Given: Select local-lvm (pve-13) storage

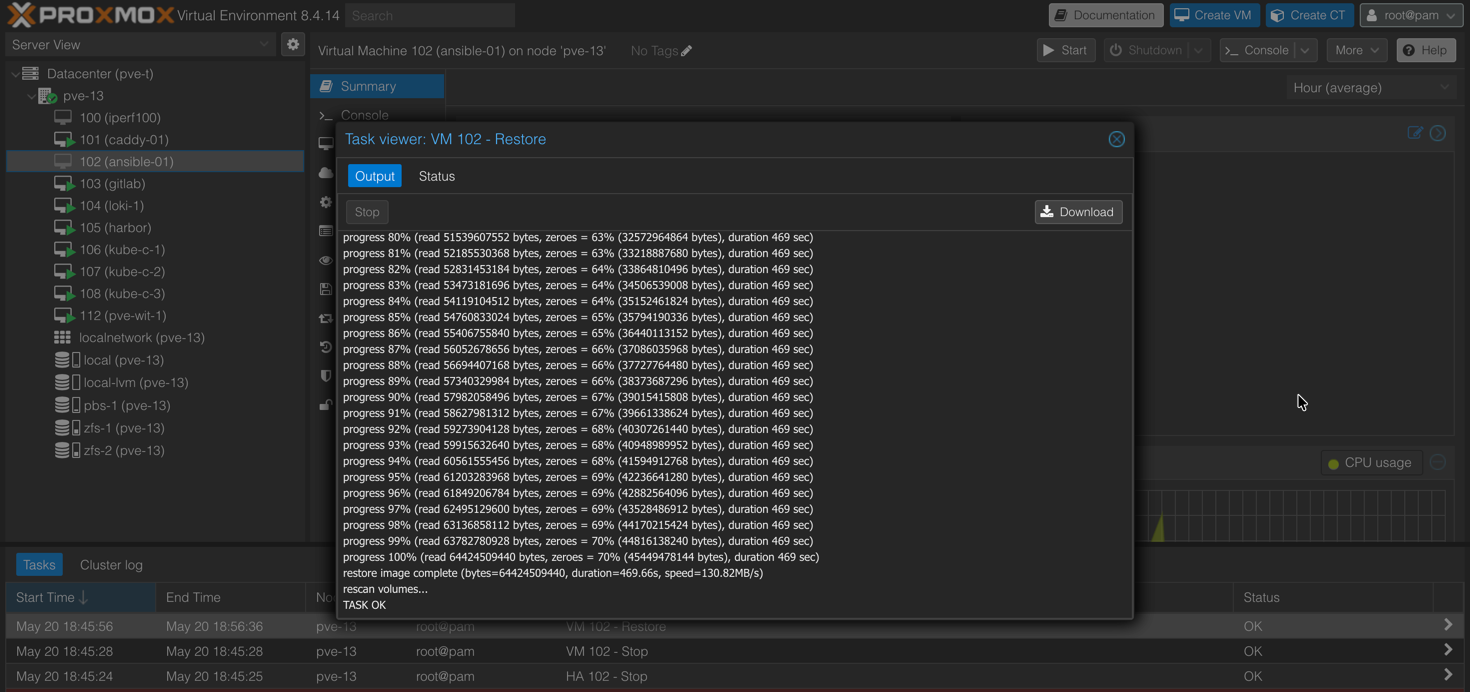Looking at the screenshot, I should pyautogui.click(x=135, y=383).
